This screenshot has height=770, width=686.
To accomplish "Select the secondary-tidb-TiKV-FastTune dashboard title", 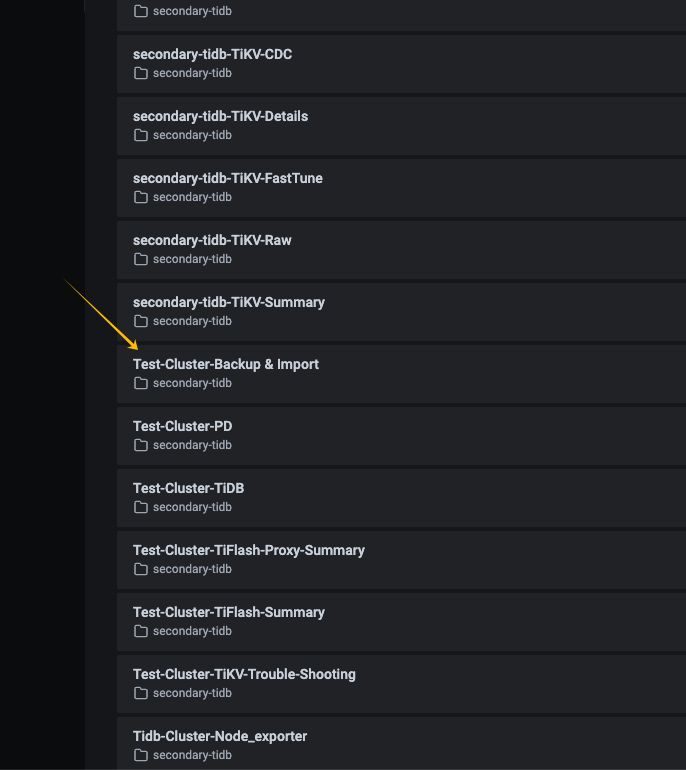I will point(227,178).
